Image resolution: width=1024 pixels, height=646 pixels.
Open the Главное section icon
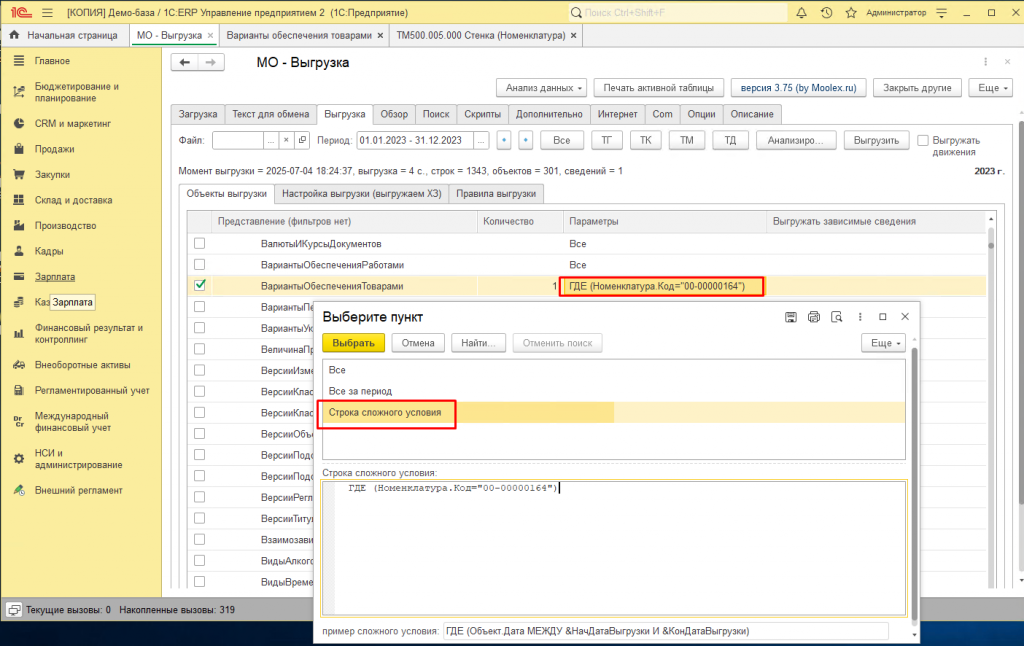[x=19, y=61]
